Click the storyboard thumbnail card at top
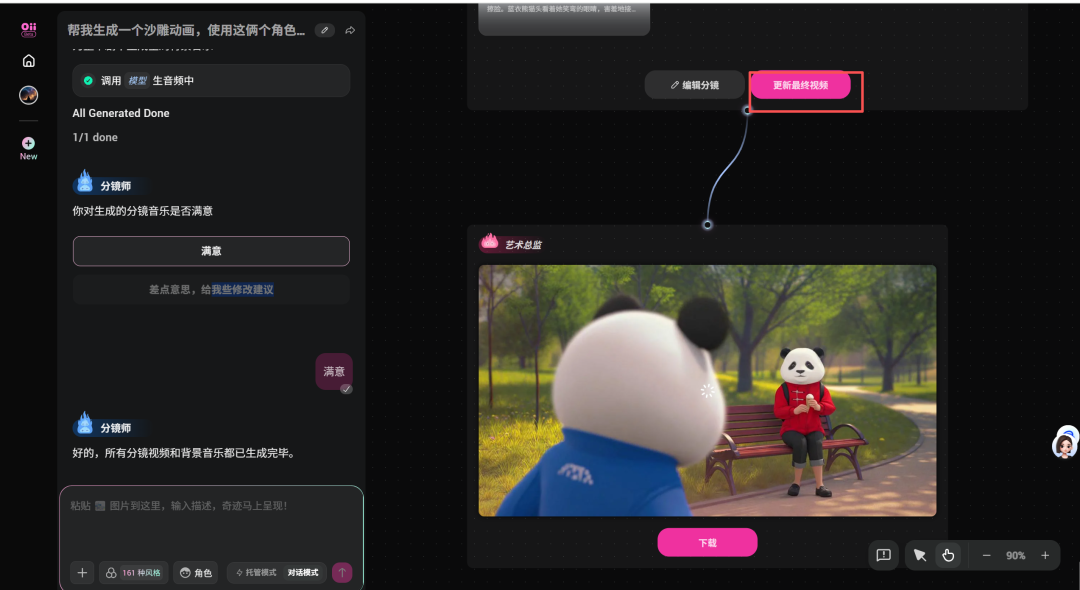The width and height of the screenshot is (1080, 590). [x=564, y=19]
